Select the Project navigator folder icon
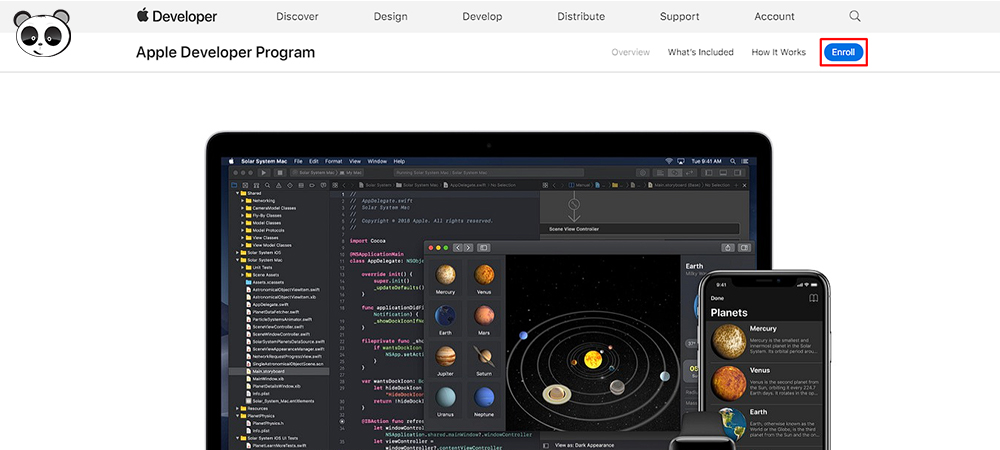The image size is (1000, 450). (234, 185)
